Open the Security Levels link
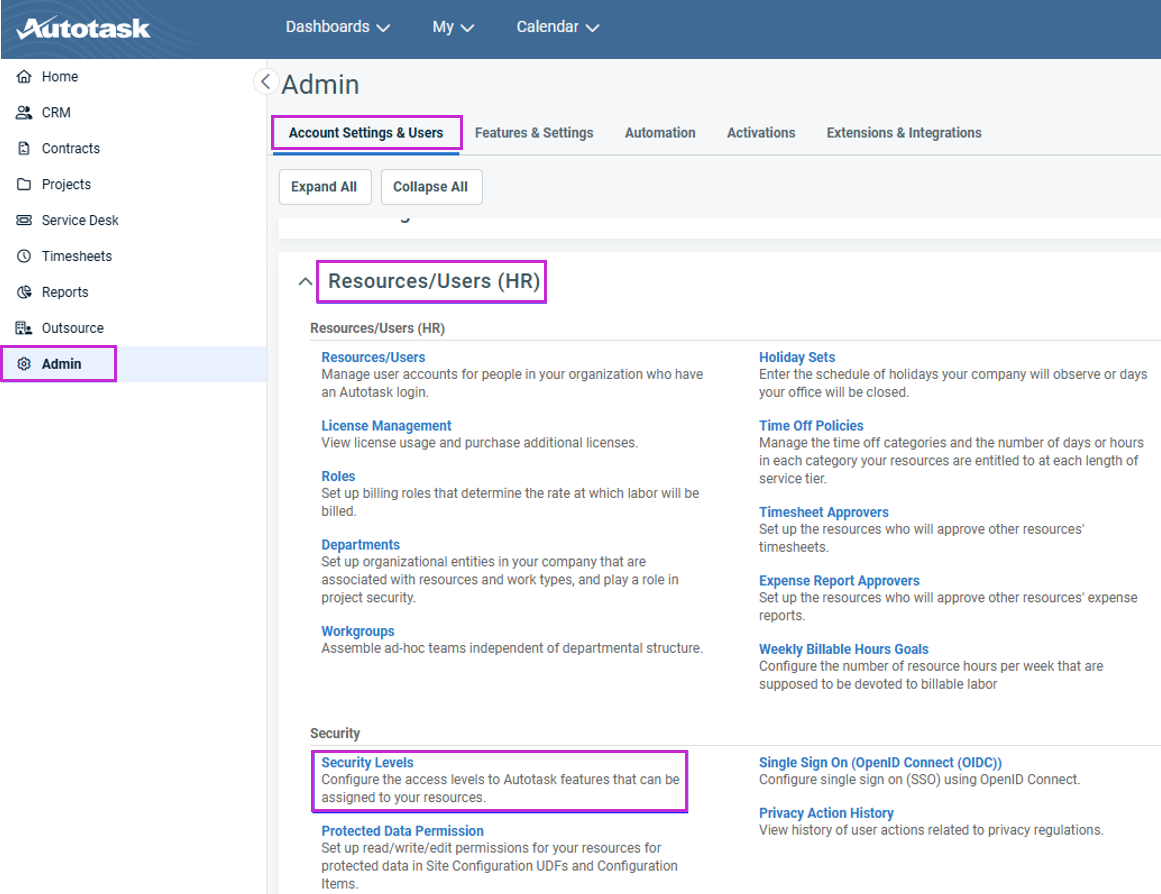The image size is (1161, 894). [x=367, y=763]
